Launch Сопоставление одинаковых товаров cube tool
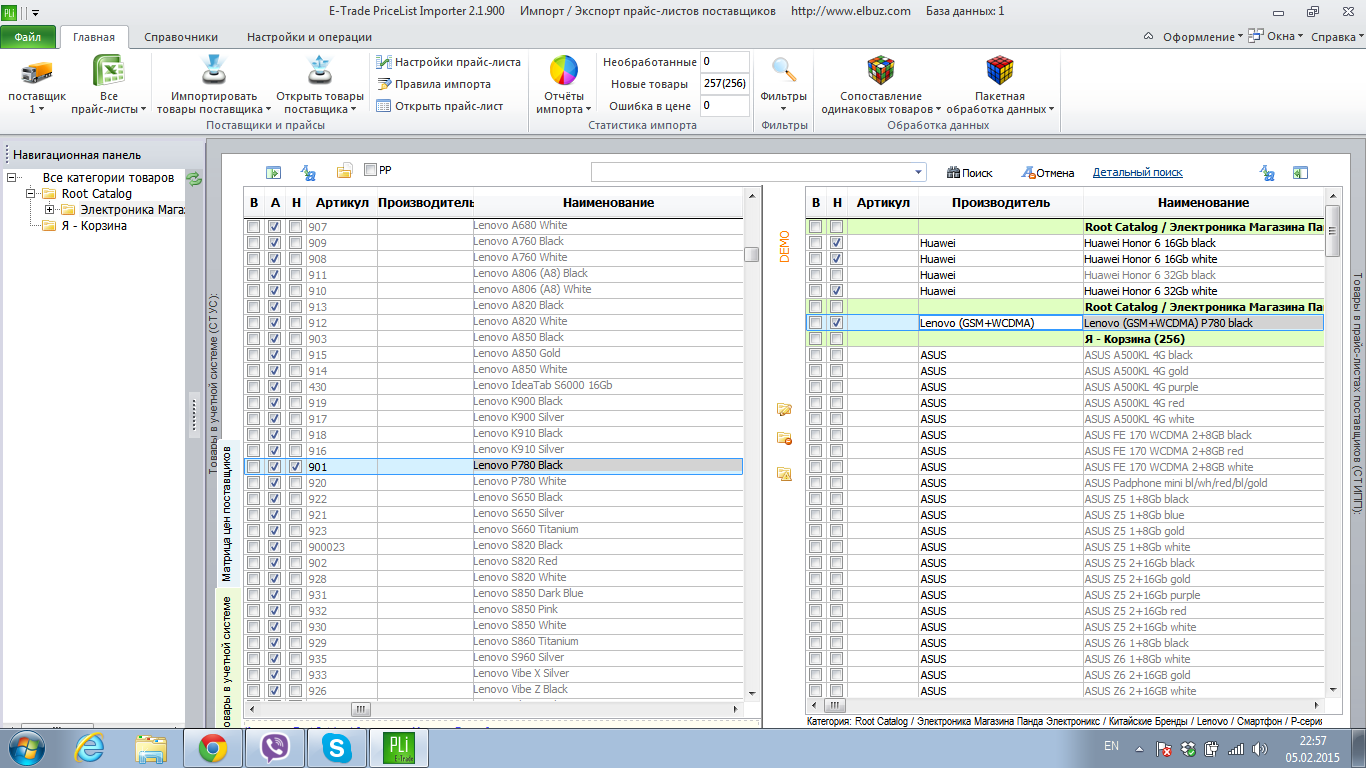 click(x=881, y=85)
